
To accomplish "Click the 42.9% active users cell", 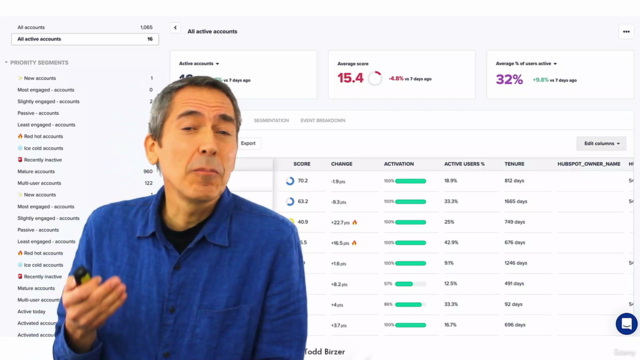I will (x=451, y=242).
